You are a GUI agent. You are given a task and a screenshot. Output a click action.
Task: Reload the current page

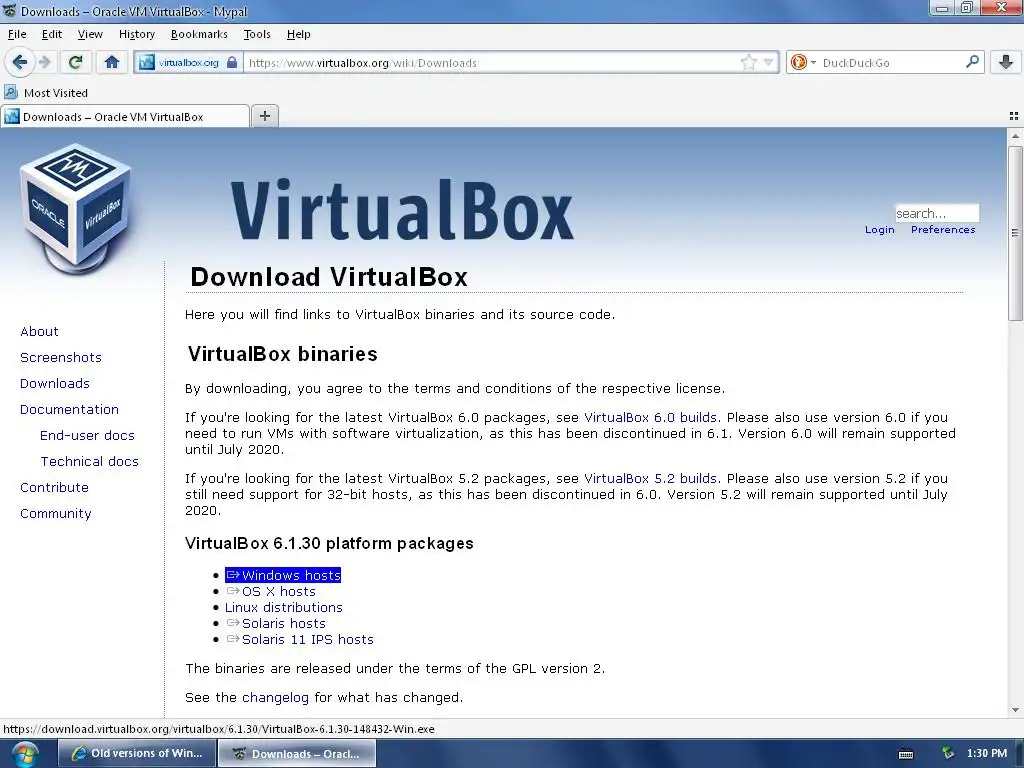click(76, 62)
